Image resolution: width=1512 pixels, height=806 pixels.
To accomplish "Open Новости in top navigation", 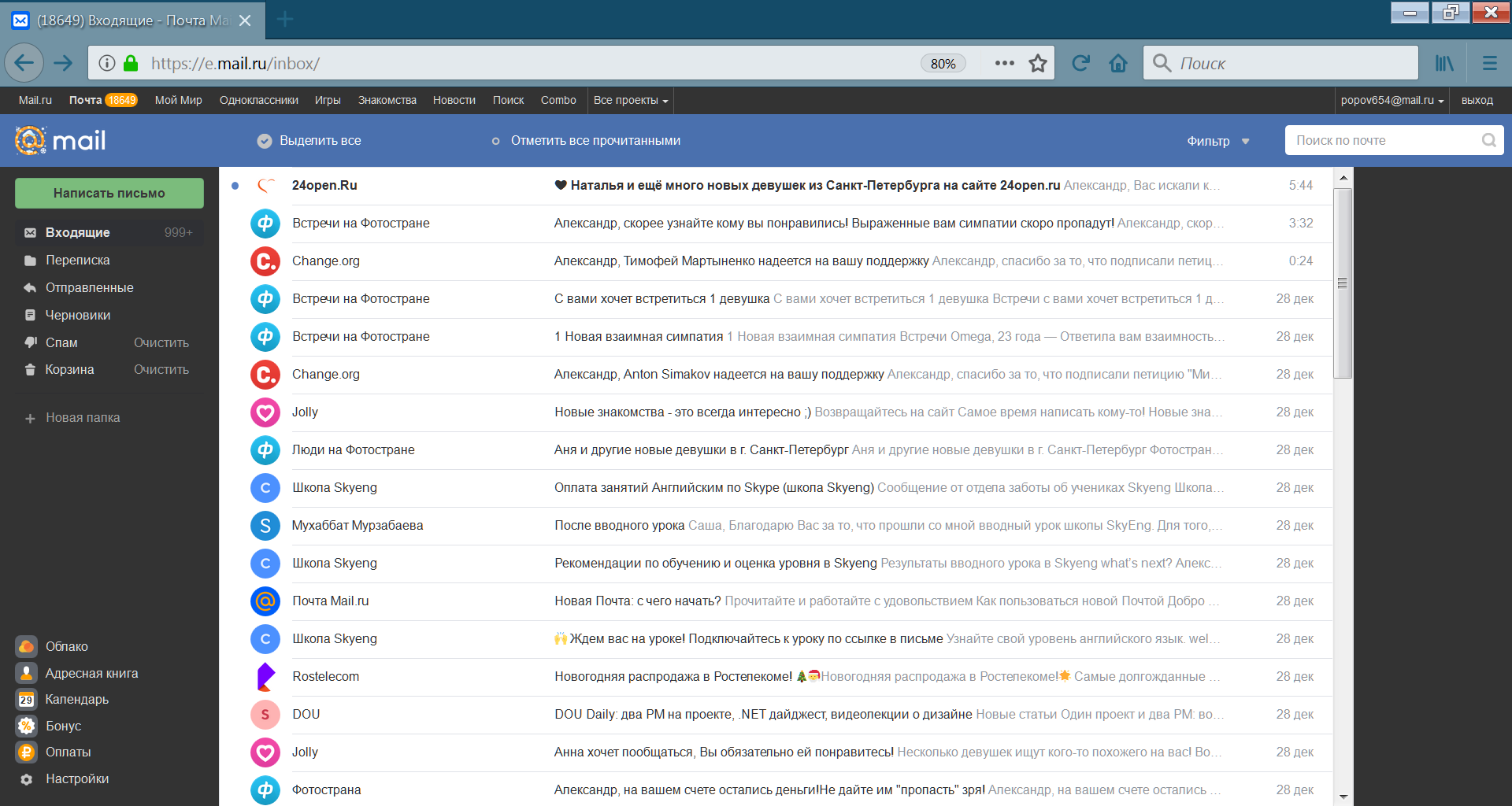I will (454, 100).
